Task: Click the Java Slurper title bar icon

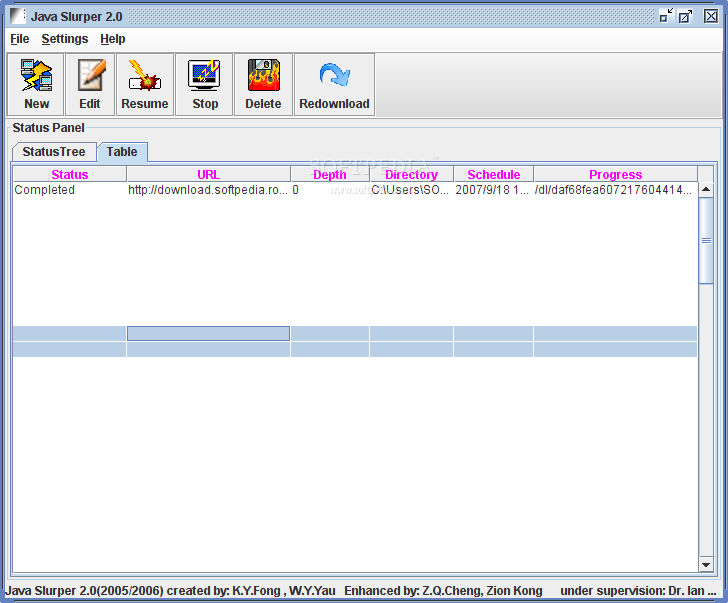Action: click(18, 16)
